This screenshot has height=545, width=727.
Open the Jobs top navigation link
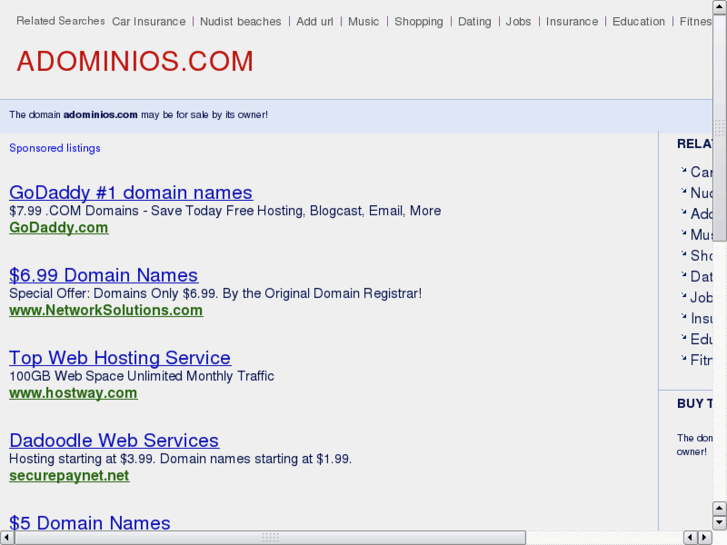pos(518,22)
